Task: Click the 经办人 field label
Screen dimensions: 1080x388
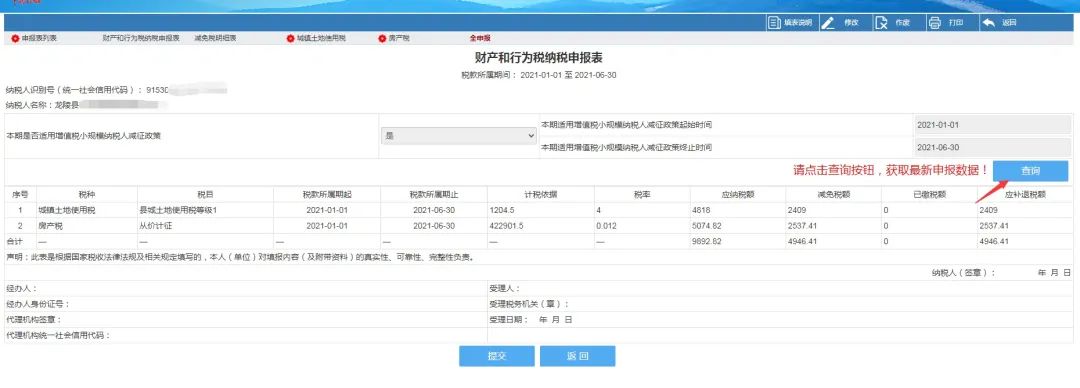Action: 21,288
